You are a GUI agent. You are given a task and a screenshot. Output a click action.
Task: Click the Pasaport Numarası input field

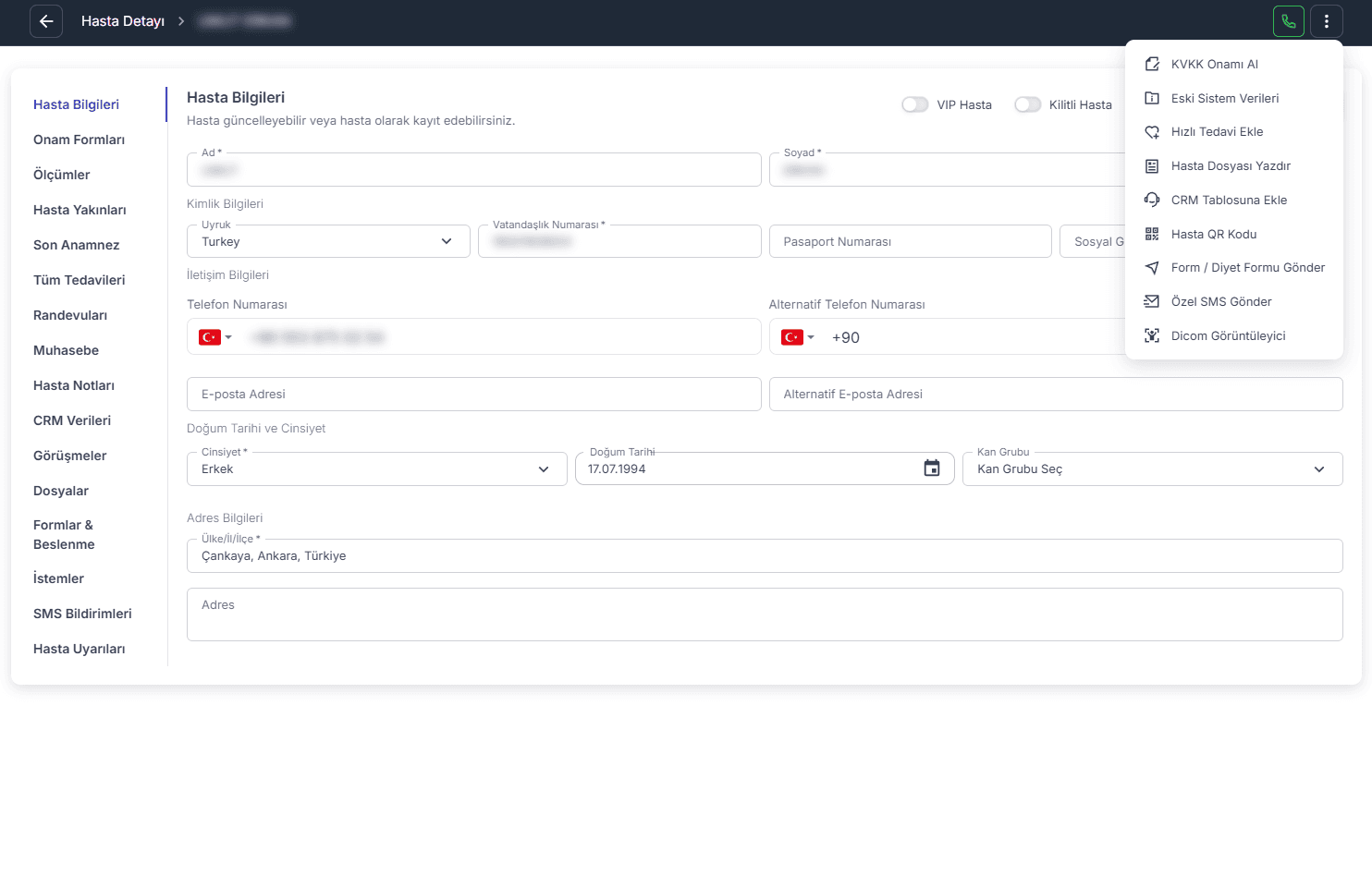[911, 241]
